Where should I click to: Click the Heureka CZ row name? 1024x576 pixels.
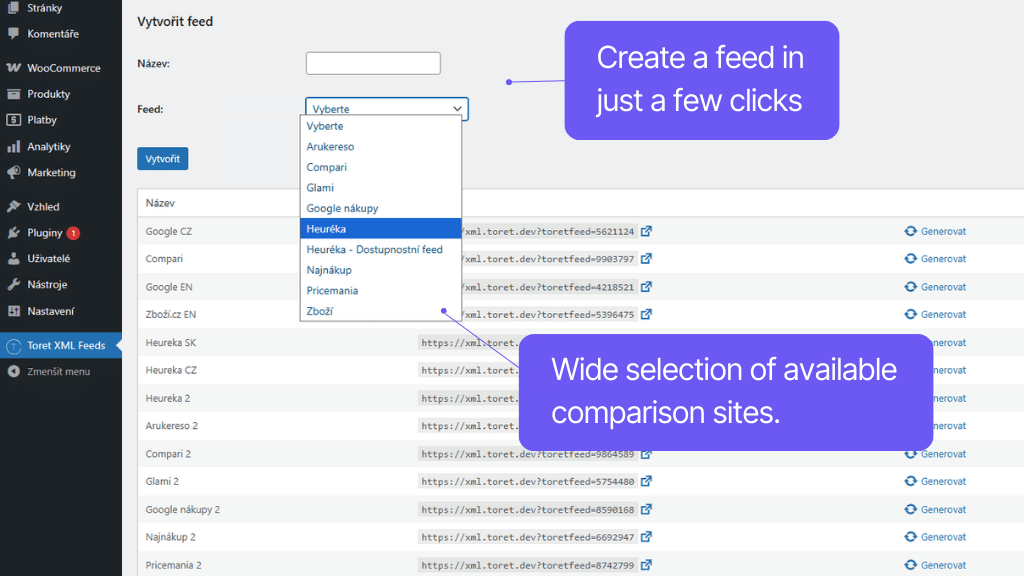tap(171, 370)
